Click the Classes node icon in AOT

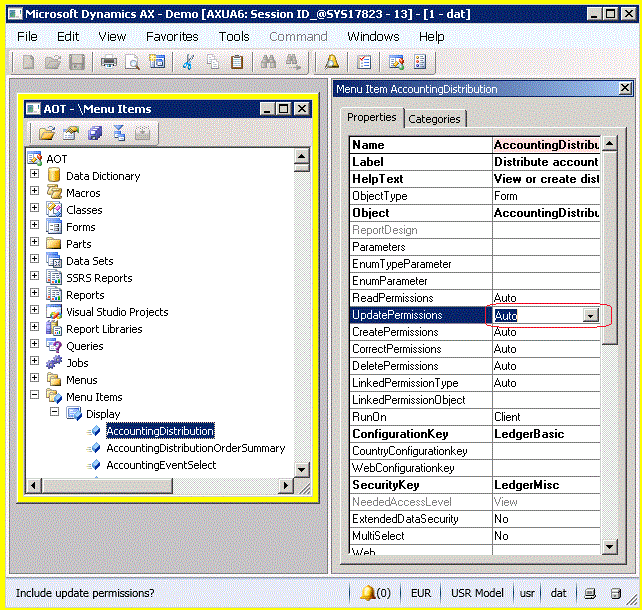(54, 210)
